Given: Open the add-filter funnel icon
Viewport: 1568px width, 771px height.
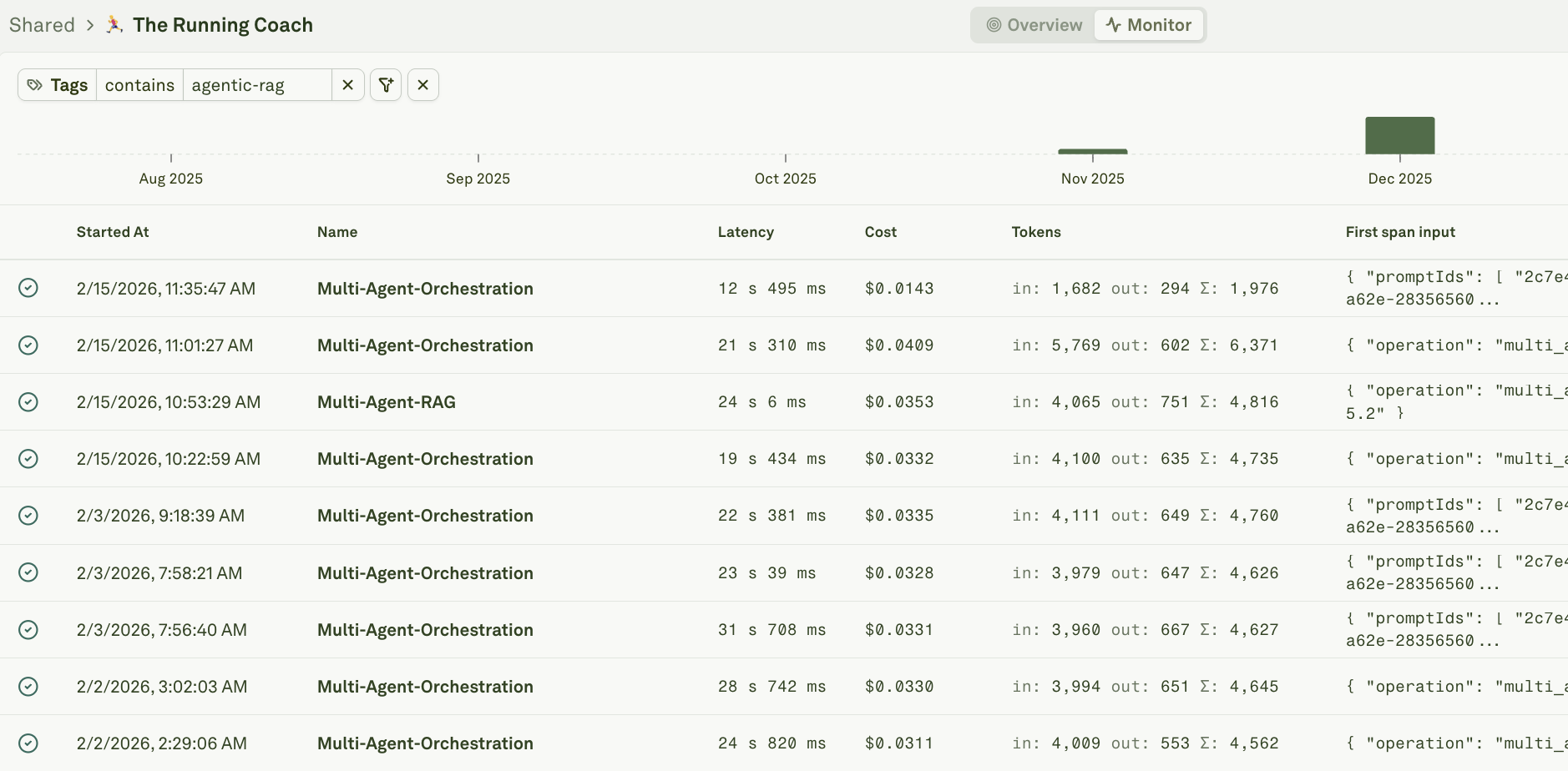Looking at the screenshot, I should pyautogui.click(x=385, y=84).
